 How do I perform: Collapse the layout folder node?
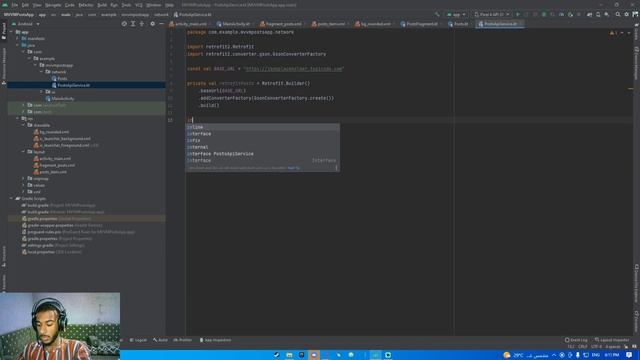point(23,152)
